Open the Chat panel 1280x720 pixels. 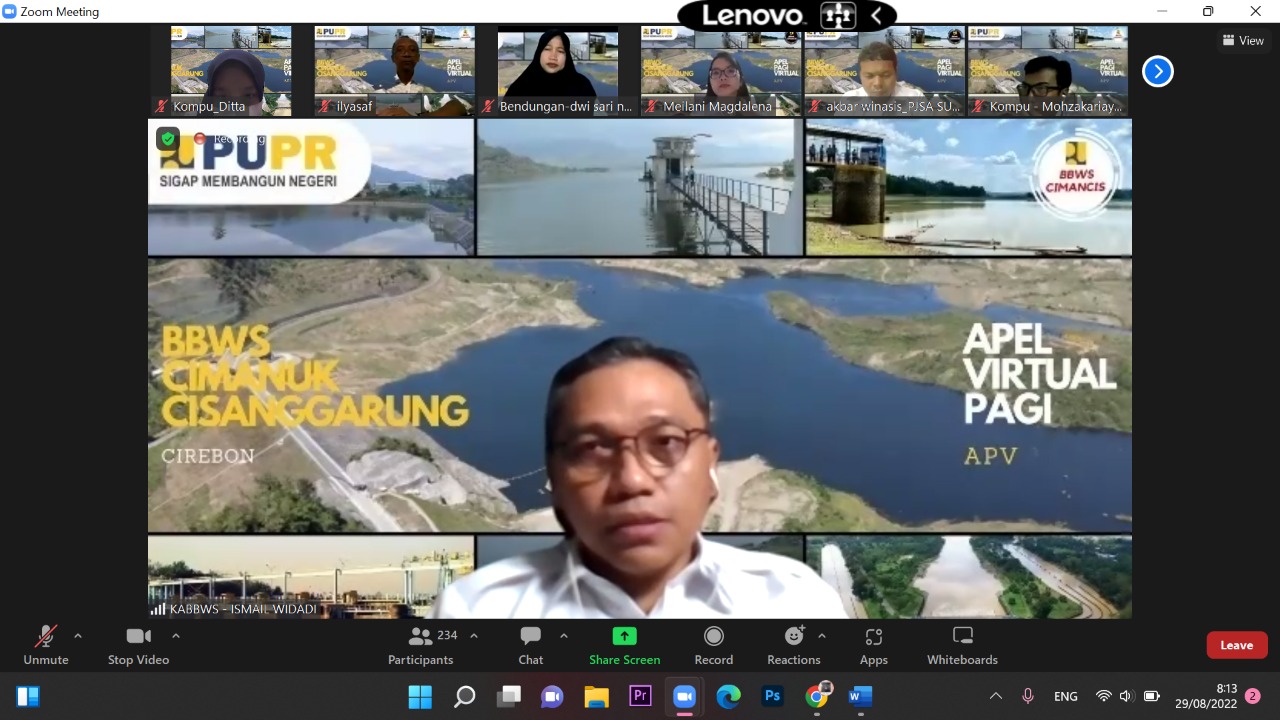click(x=531, y=645)
